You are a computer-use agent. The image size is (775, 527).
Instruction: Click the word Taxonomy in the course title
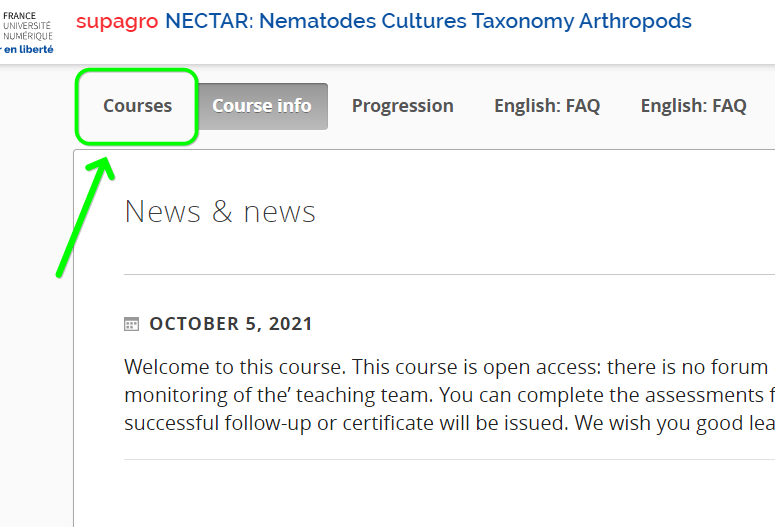(522, 22)
